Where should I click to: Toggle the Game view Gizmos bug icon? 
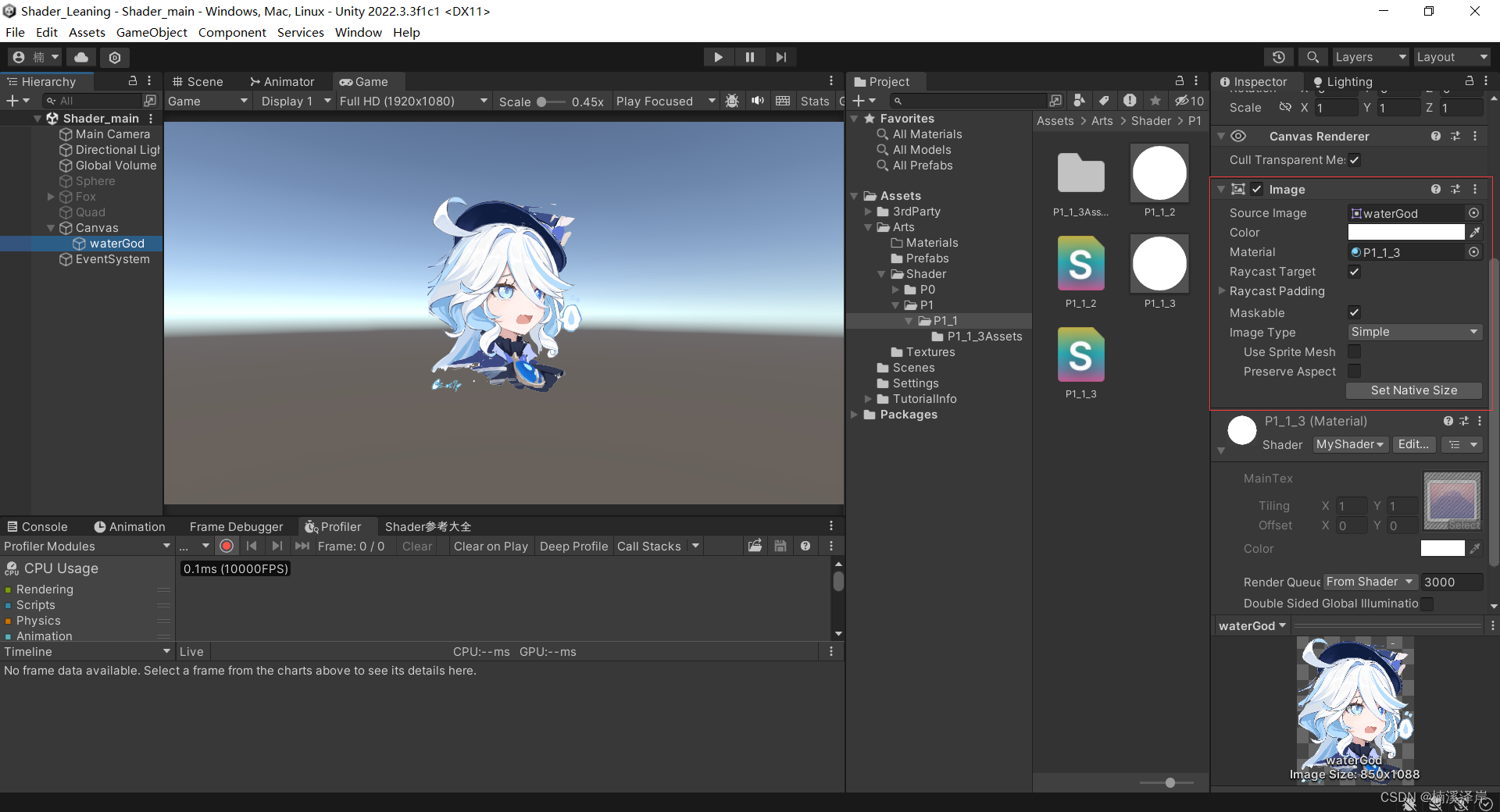(732, 101)
